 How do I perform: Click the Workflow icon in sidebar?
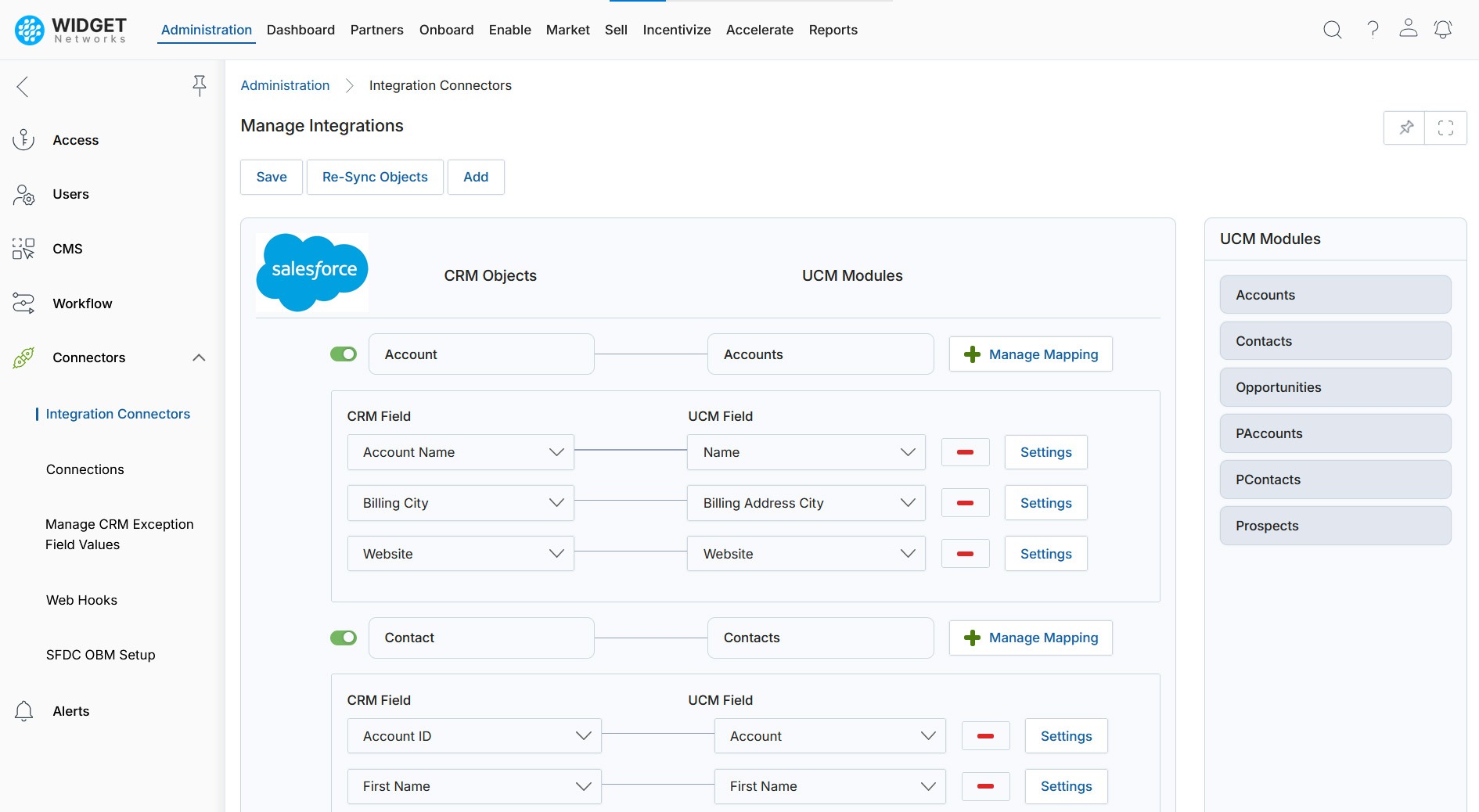(x=23, y=304)
